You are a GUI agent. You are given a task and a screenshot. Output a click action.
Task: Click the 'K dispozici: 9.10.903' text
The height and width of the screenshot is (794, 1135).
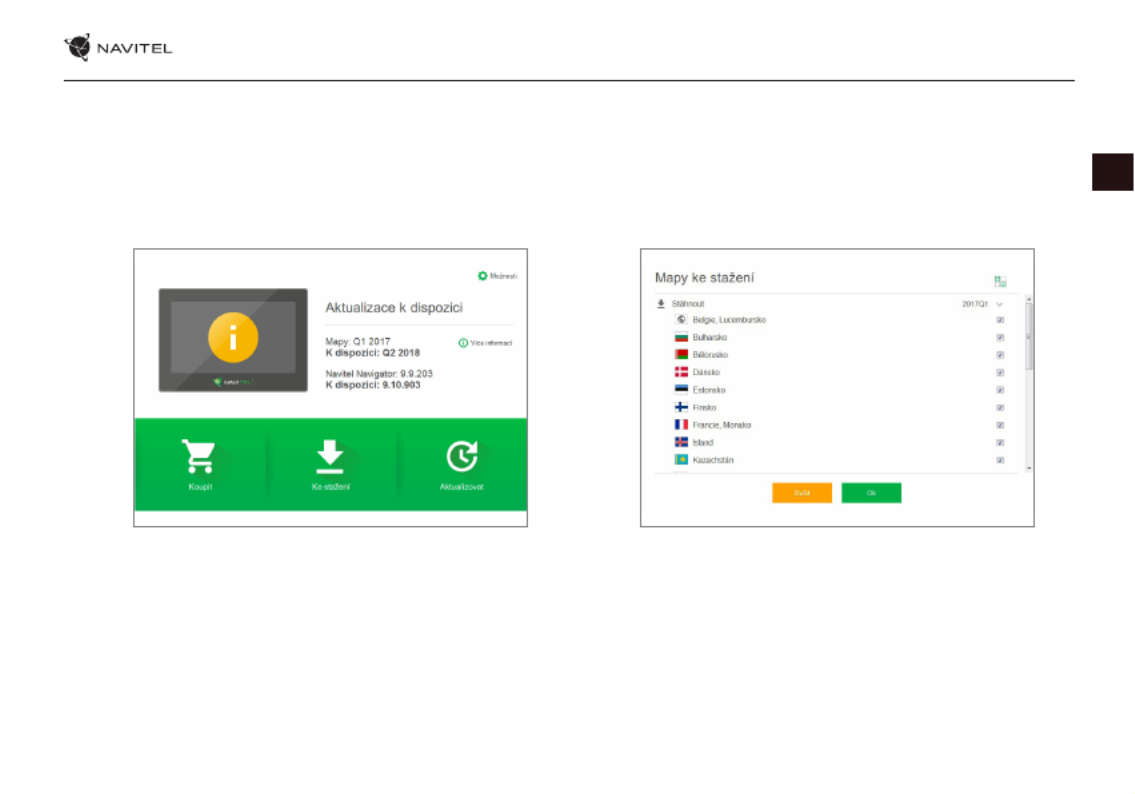pos(373,385)
